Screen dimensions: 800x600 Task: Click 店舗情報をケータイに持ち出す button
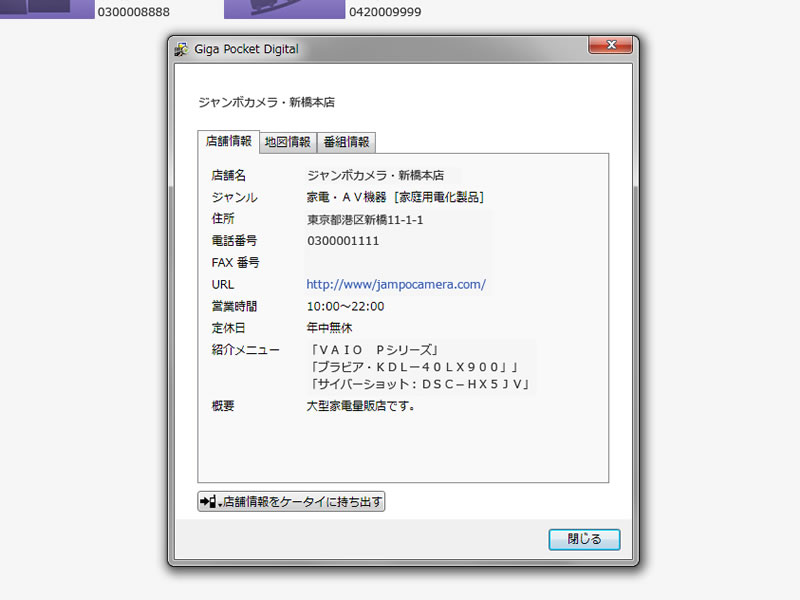click(x=291, y=502)
